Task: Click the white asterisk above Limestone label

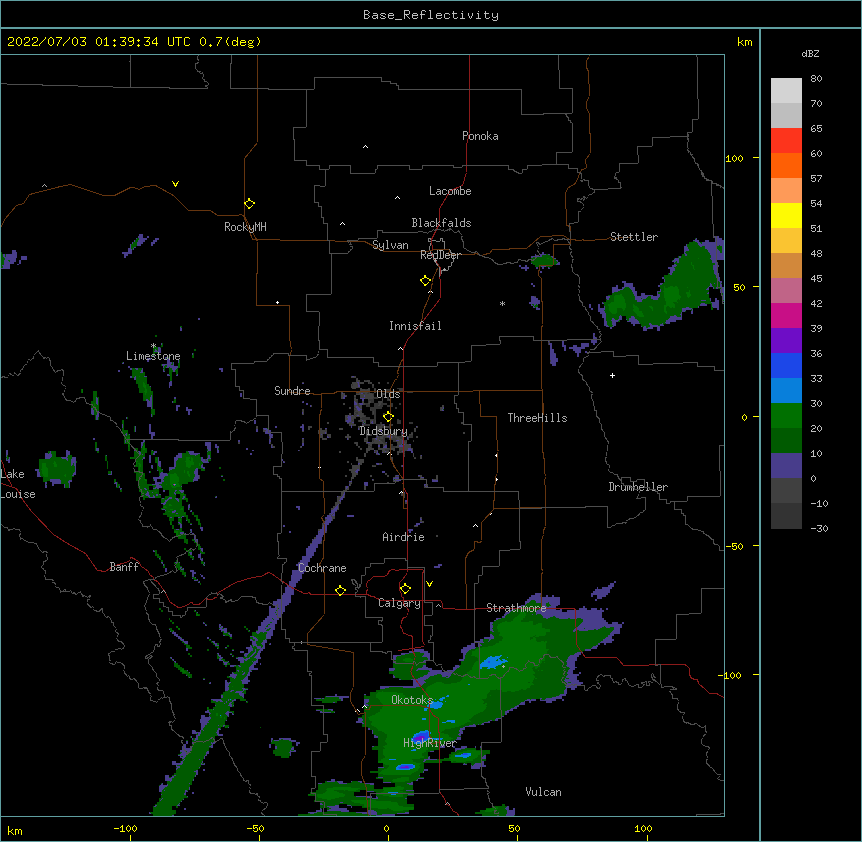Action: 153,346
